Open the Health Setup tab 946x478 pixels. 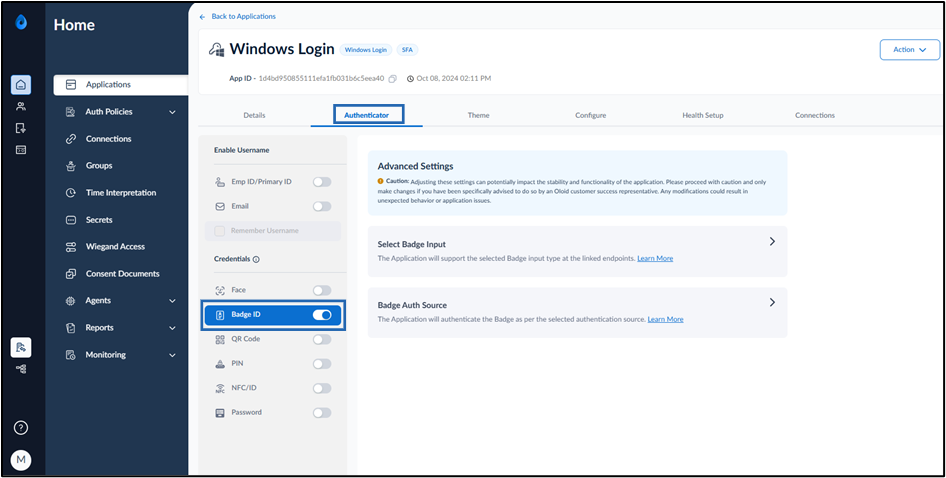coord(703,115)
